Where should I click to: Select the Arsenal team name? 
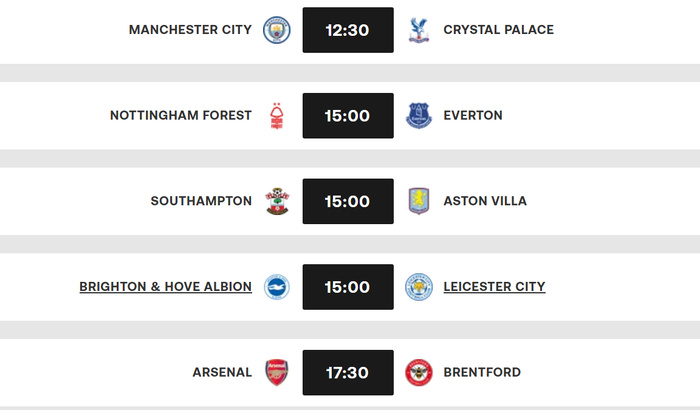pos(222,373)
